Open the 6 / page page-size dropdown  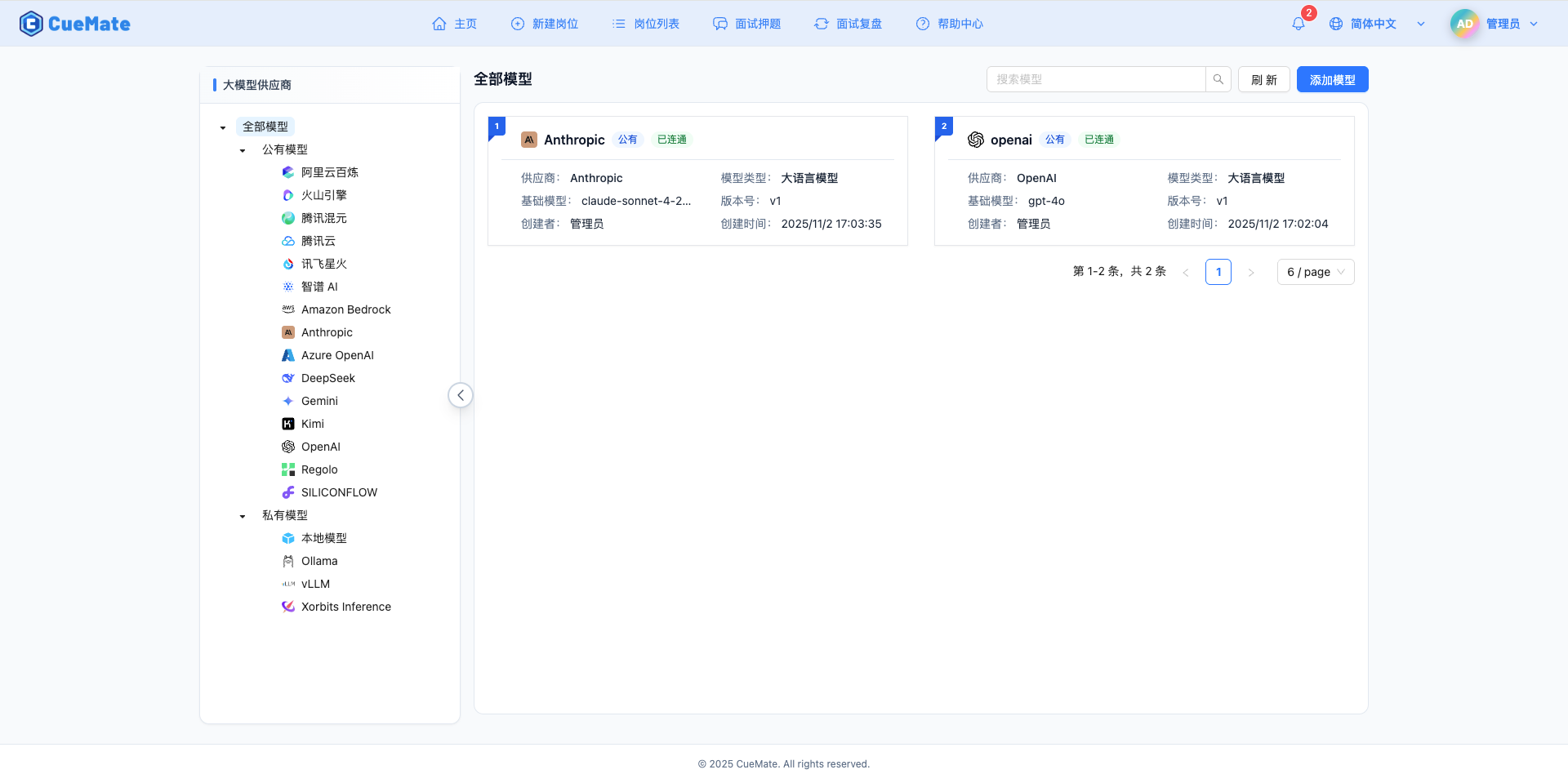(1315, 272)
